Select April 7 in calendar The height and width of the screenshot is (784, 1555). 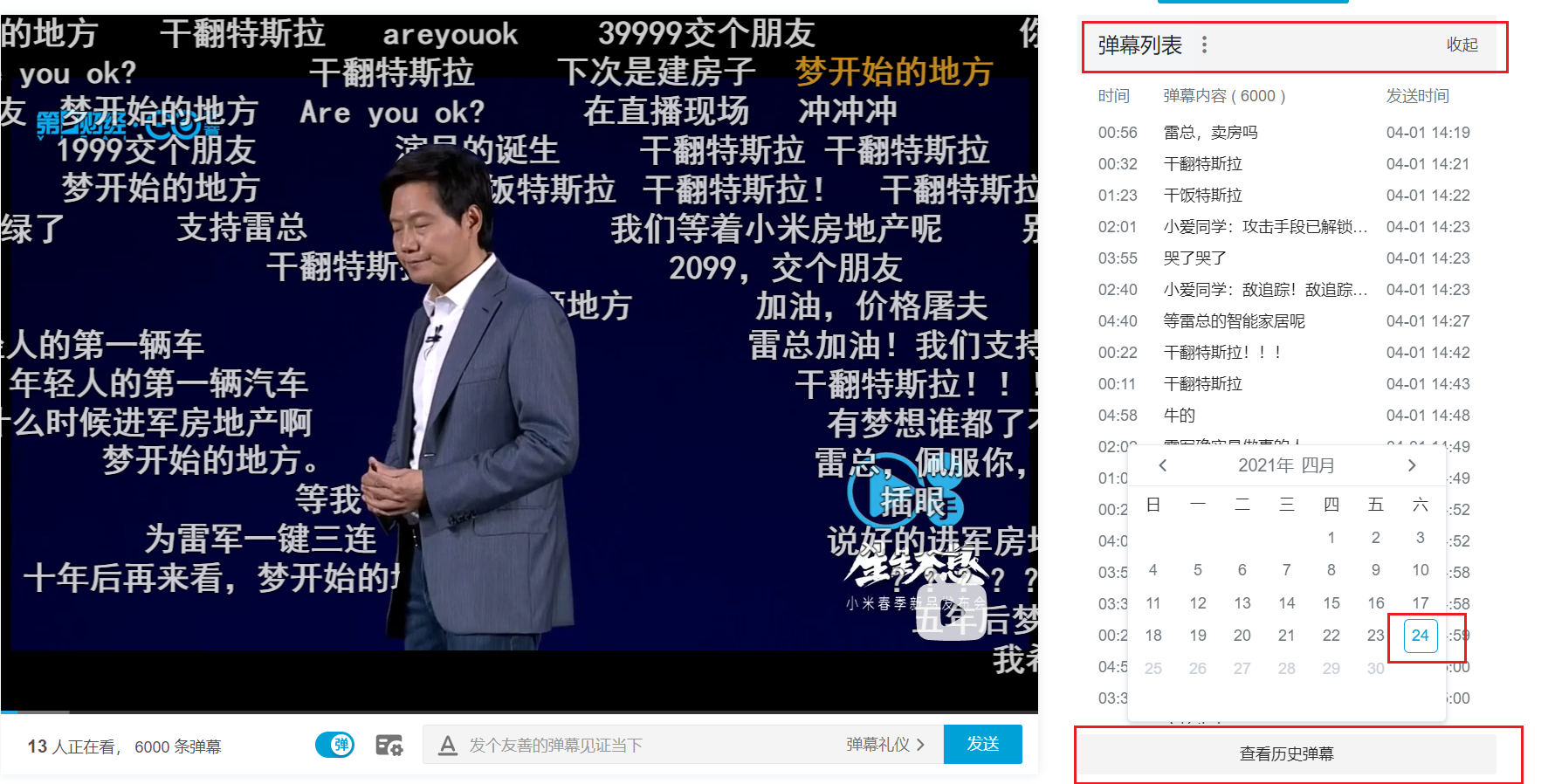click(x=1286, y=570)
